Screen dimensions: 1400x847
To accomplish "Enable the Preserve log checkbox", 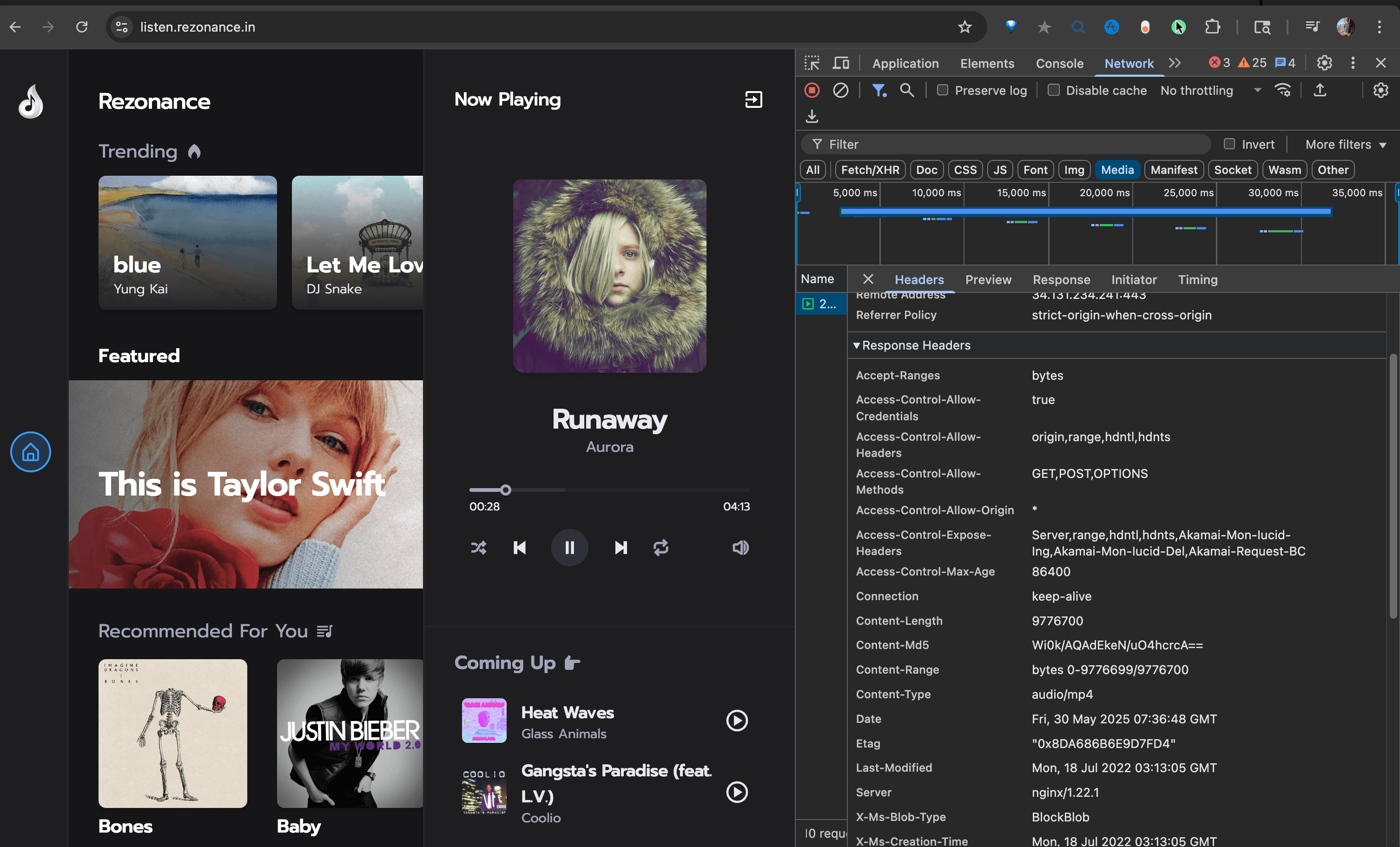I will (943, 90).
